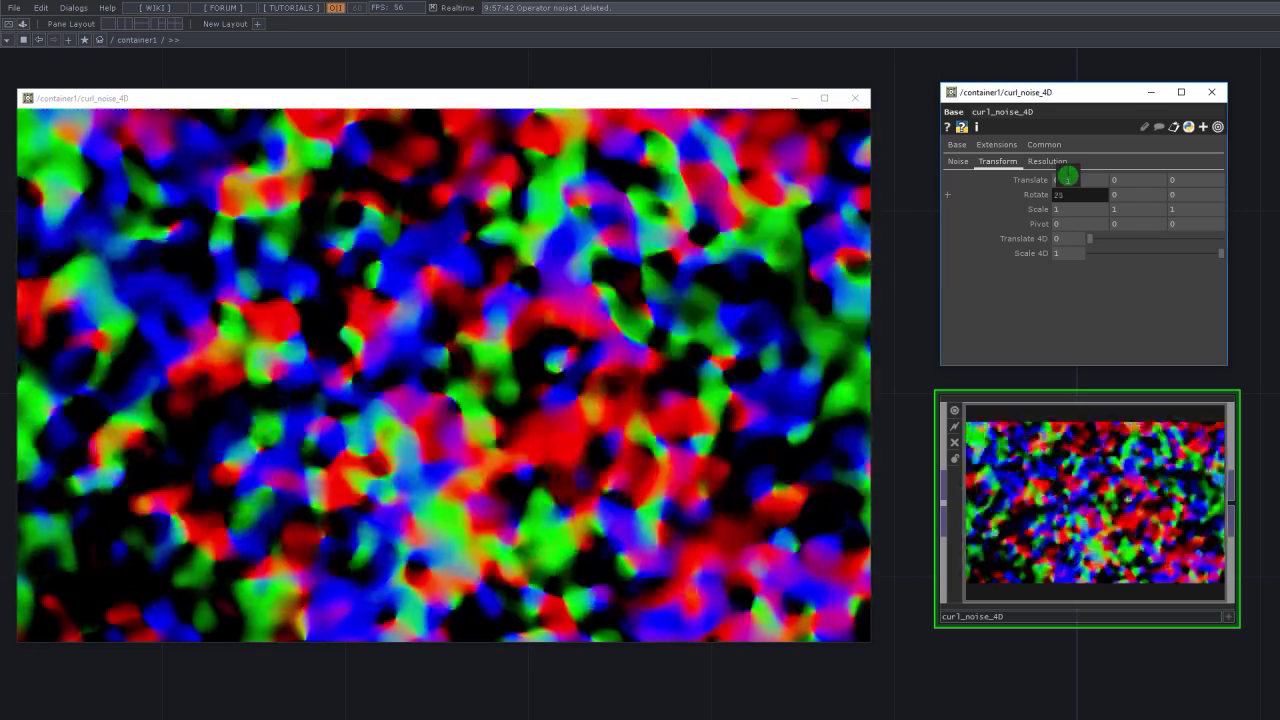Toggle the Realtime checkbox

(x=433, y=8)
